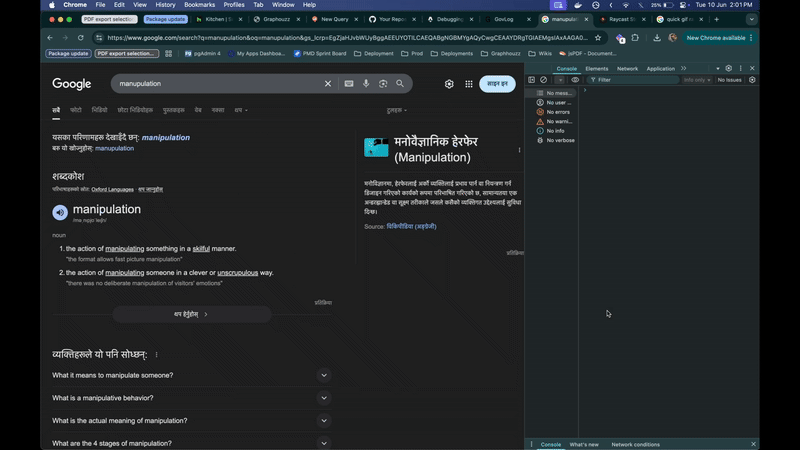The image size is (800, 450).
Task: Switch to the Network DevTools tab
Action: (x=627, y=68)
